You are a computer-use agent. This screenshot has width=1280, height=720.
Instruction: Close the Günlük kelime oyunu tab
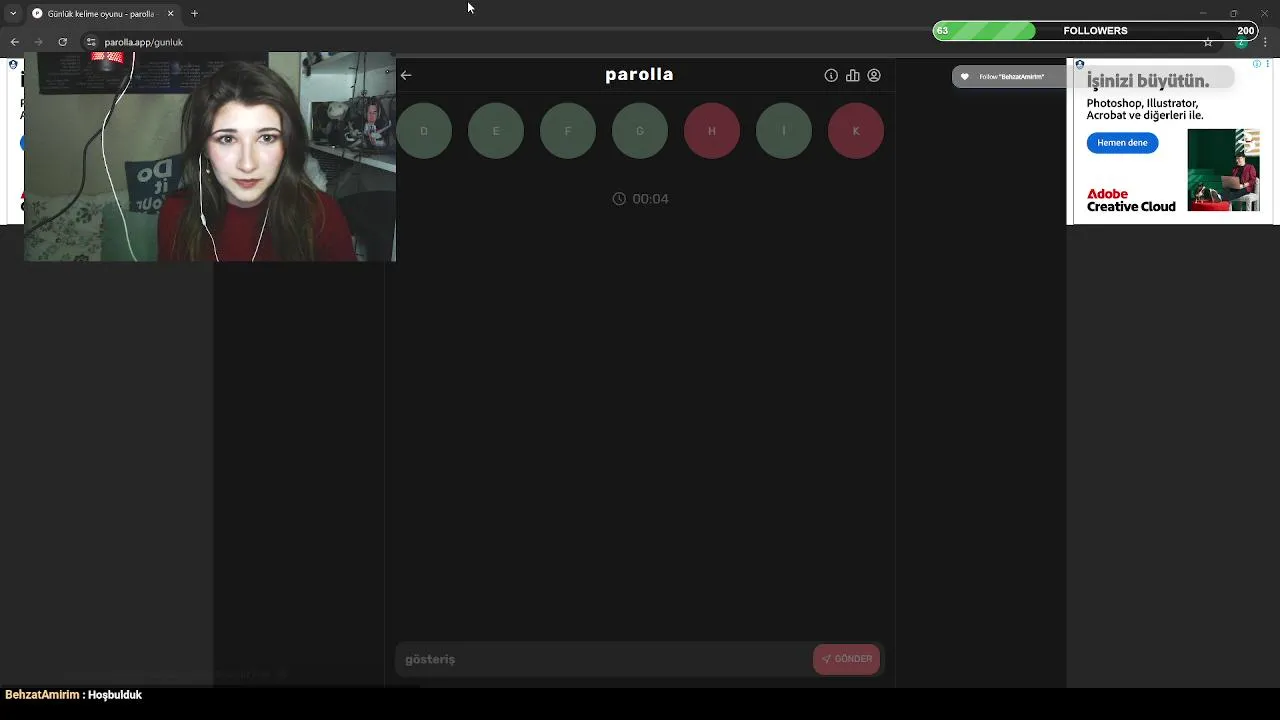point(170,14)
